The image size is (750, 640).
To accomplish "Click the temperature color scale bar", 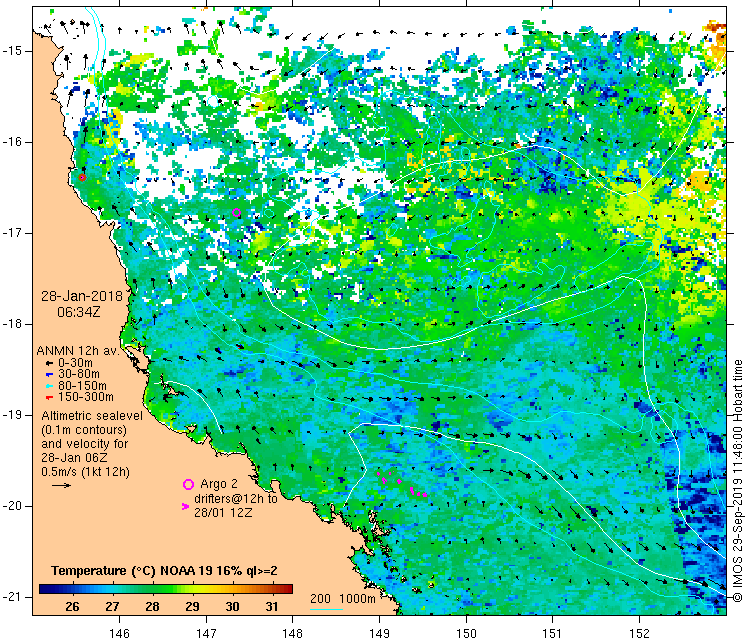I will (165, 589).
